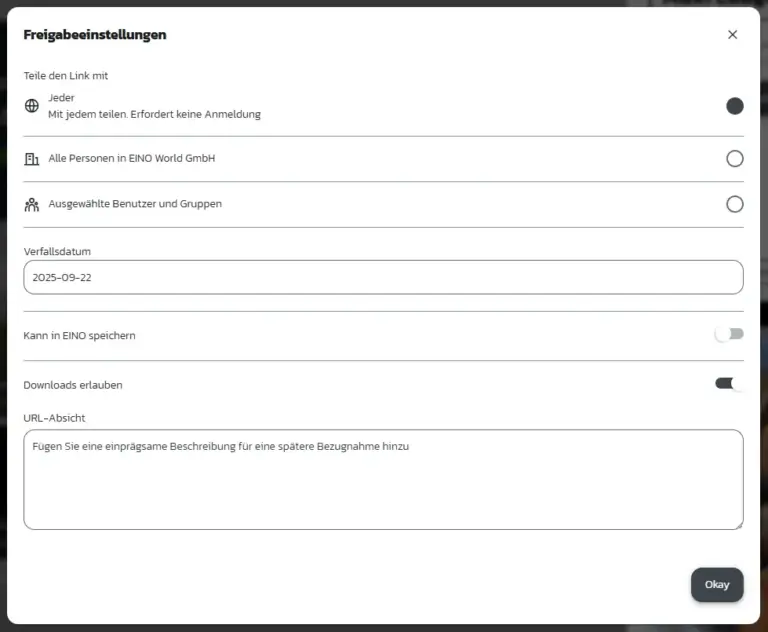
Task: Click the Alle Personen in EINO World GmbH label
Action: pyautogui.click(x=132, y=158)
